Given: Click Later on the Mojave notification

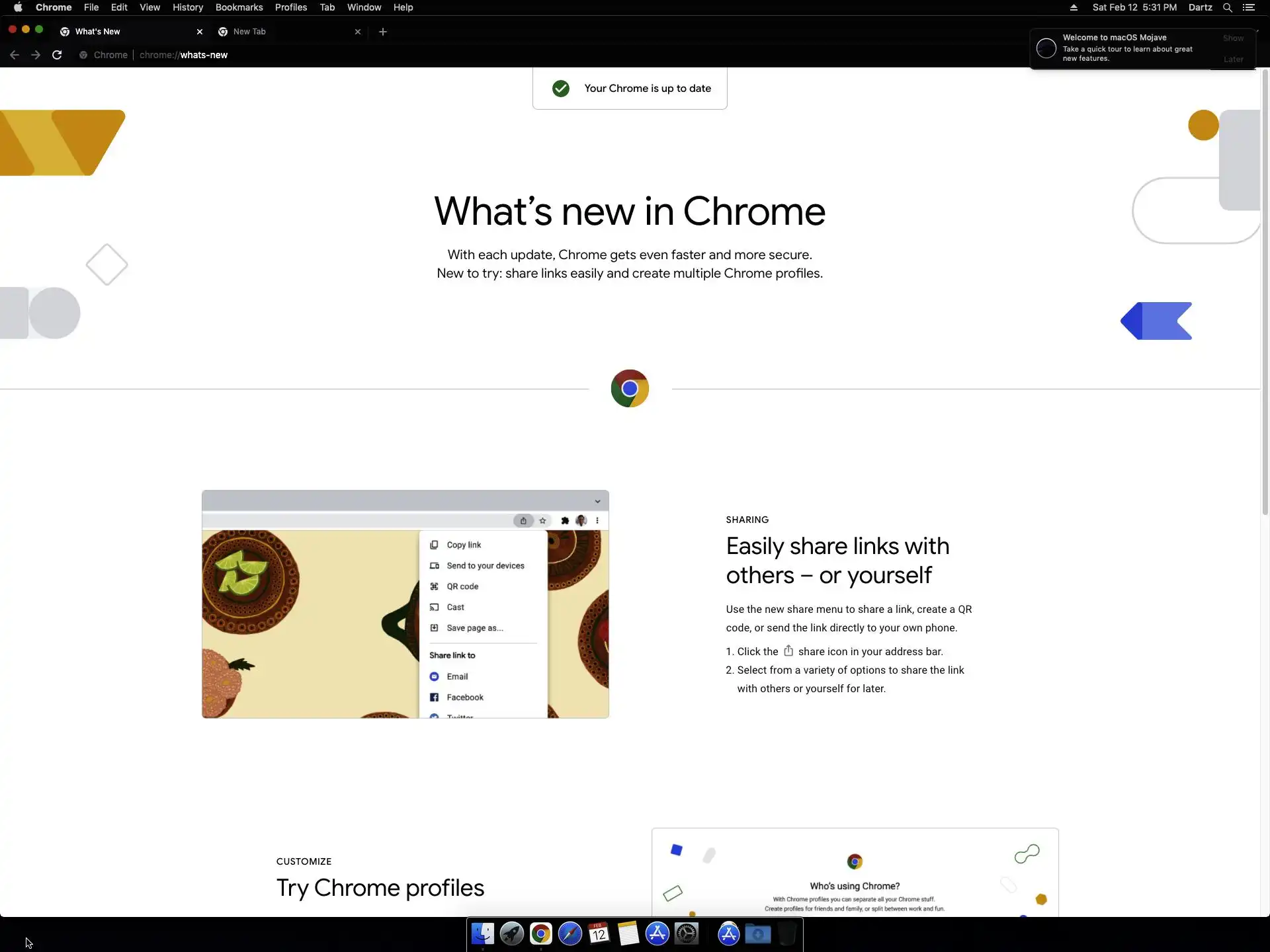Looking at the screenshot, I should [x=1233, y=59].
